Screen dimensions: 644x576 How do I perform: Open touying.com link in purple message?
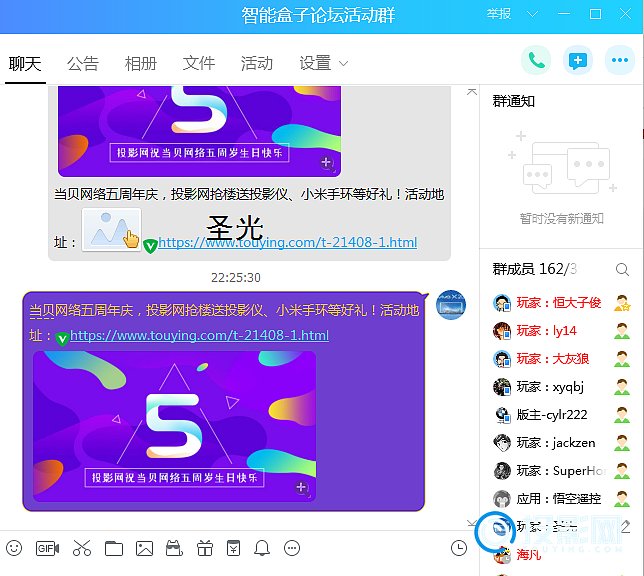(x=200, y=336)
